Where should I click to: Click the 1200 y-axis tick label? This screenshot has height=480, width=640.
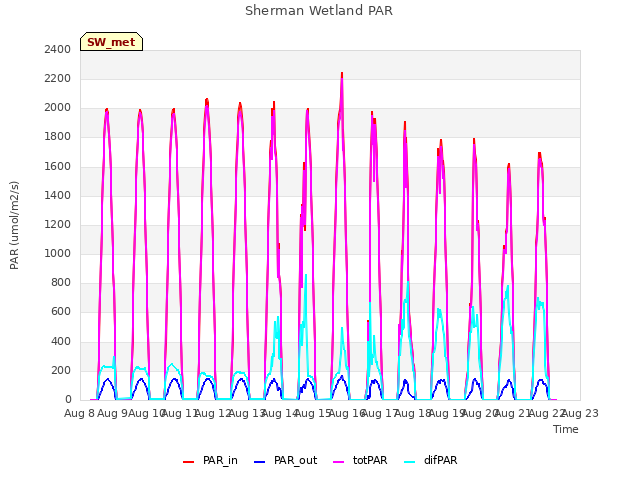(x=58, y=224)
